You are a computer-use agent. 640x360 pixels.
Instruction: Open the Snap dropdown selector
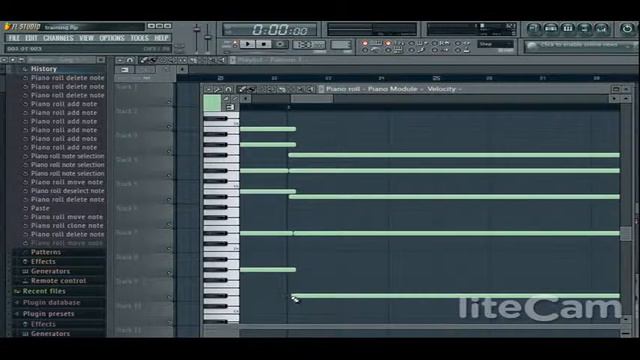coord(496,44)
